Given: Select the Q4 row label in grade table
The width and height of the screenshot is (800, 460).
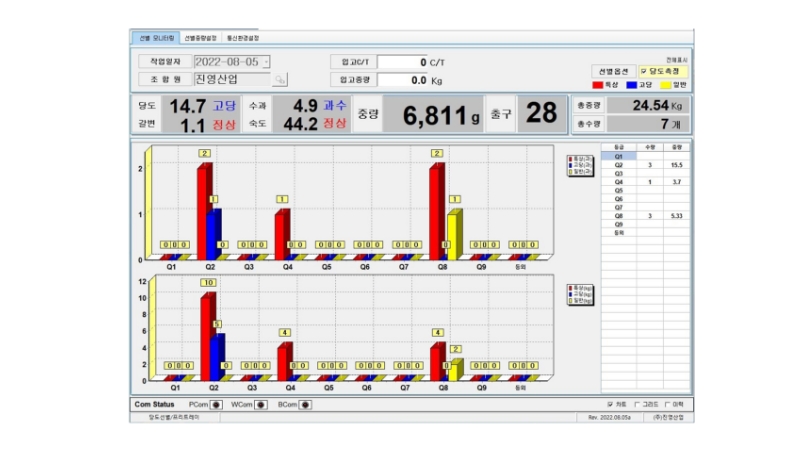Looking at the screenshot, I should click(x=618, y=182).
